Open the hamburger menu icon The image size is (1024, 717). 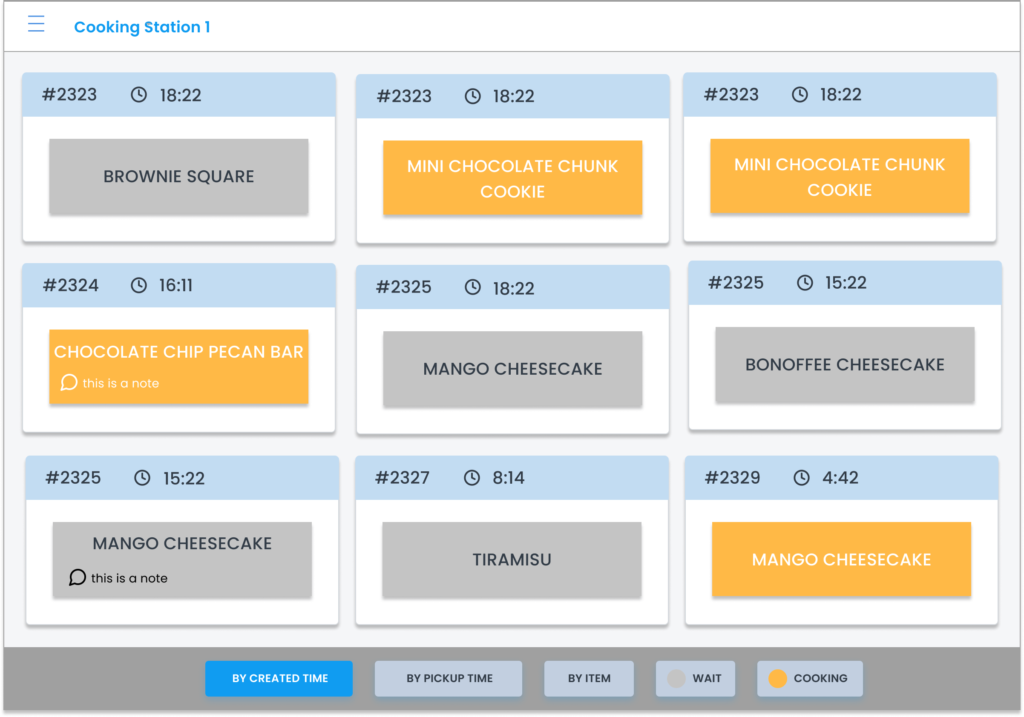(36, 25)
